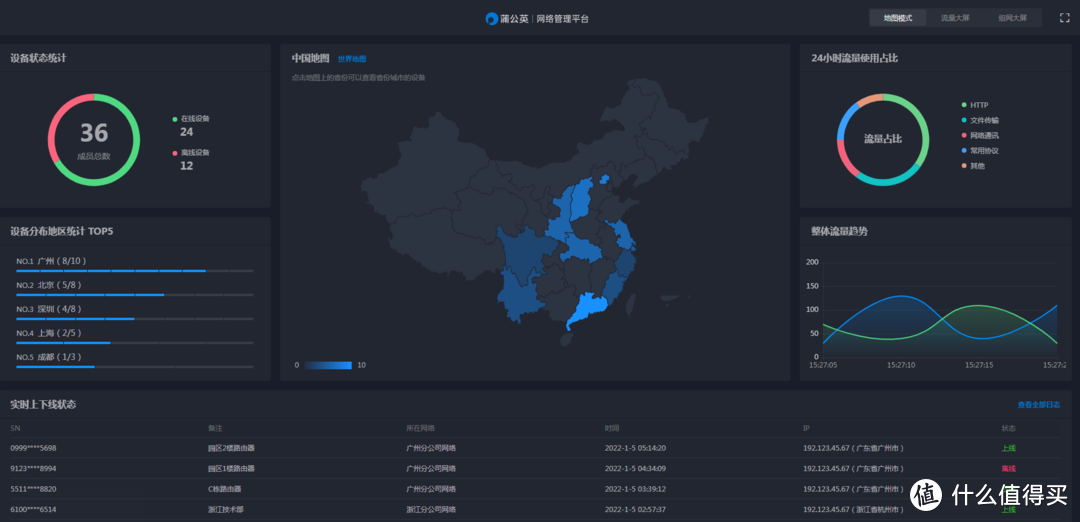Click the 所在网络 column header
Screen dimensions: 1080x522
click(420, 428)
